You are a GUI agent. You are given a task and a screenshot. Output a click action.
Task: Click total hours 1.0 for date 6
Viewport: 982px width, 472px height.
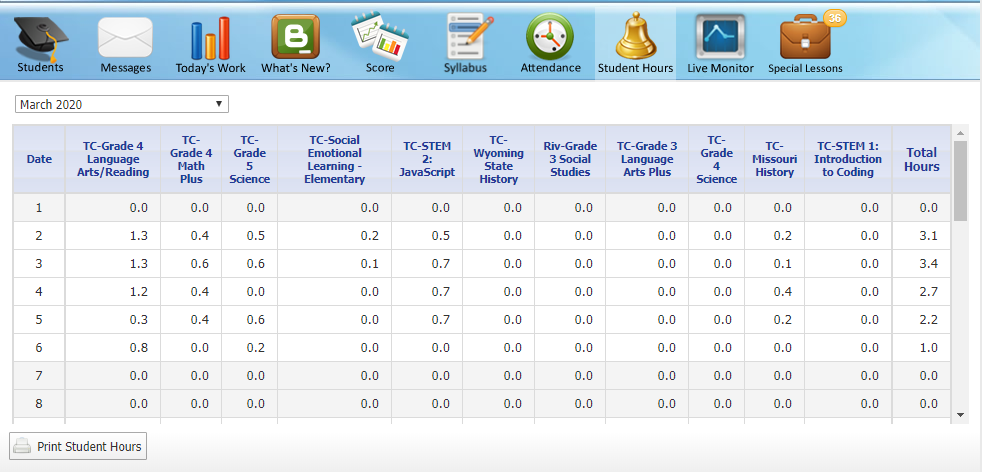click(929, 347)
